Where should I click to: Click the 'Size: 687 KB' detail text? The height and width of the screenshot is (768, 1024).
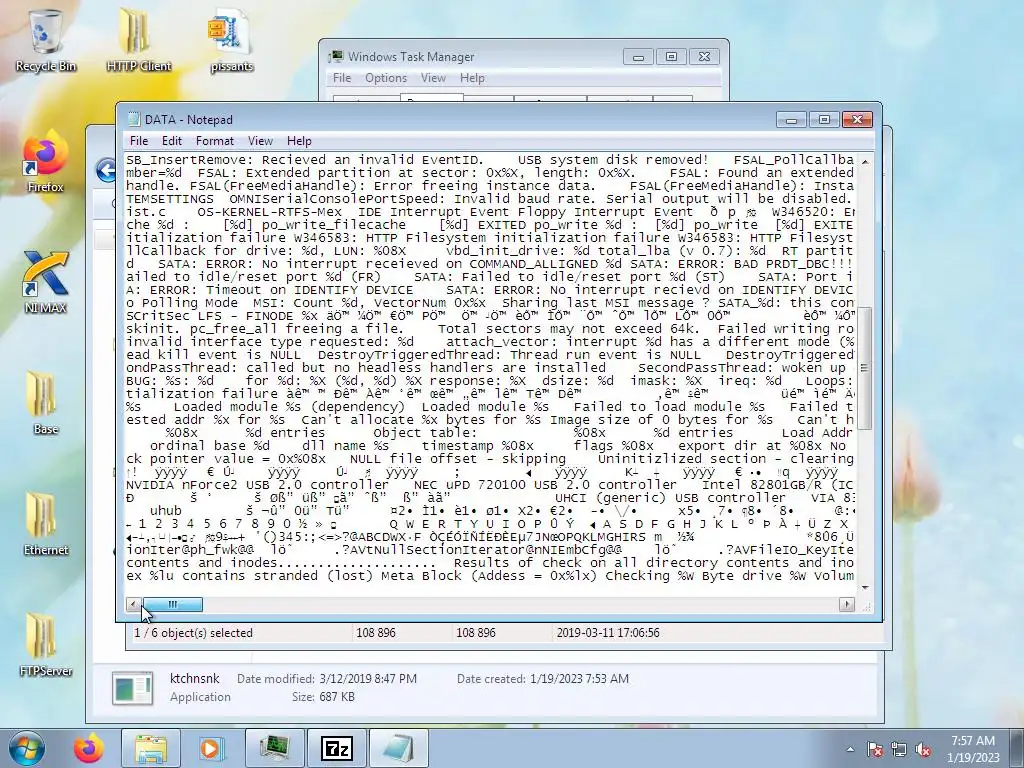click(323, 697)
